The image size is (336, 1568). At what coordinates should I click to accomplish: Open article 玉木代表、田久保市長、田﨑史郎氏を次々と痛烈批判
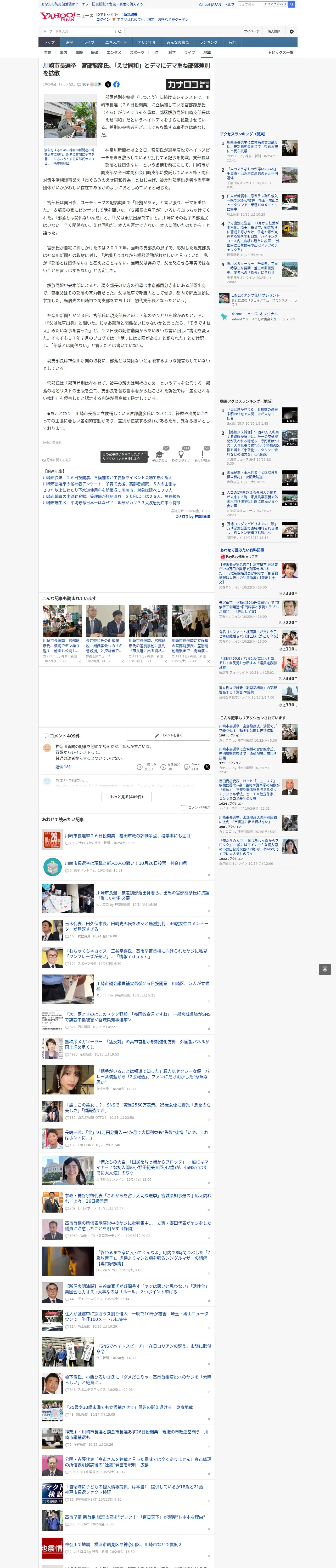point(137,926)
